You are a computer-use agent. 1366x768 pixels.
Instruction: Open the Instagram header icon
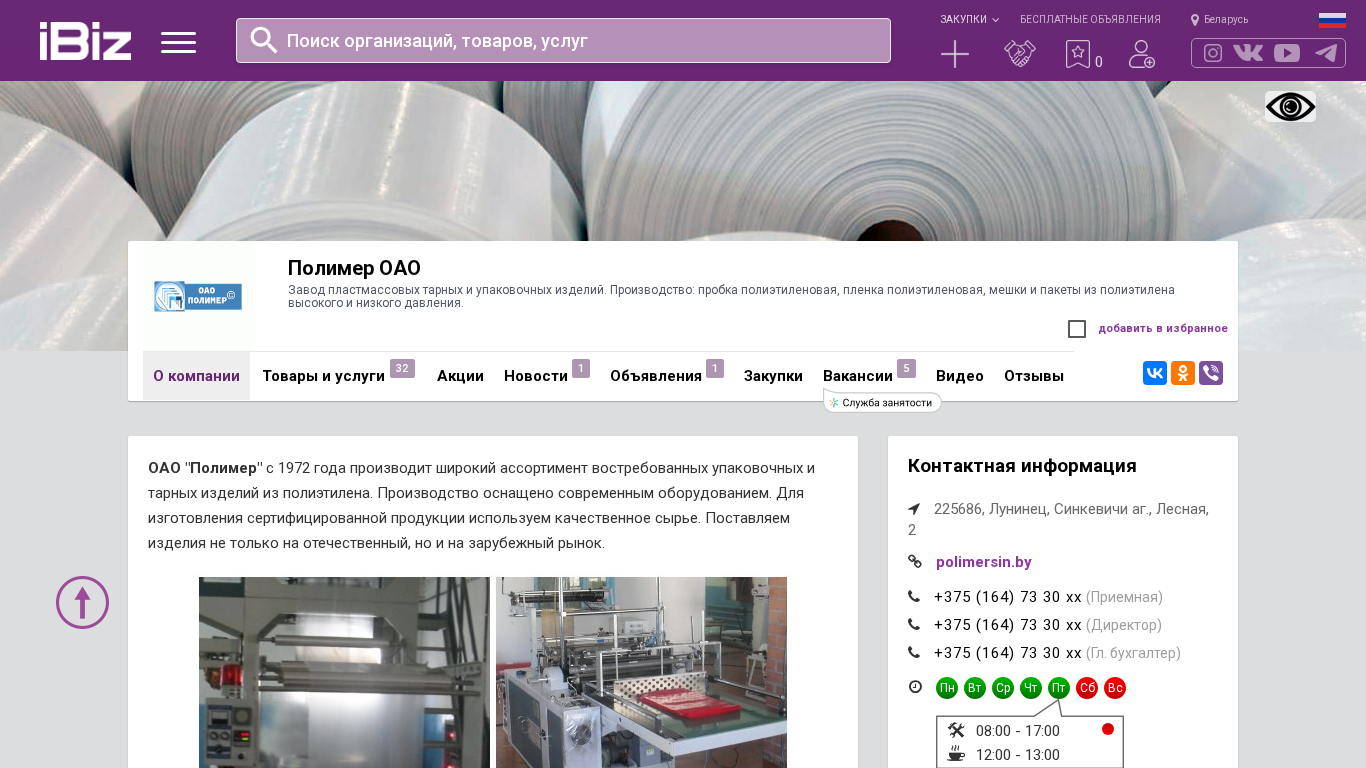pos(1213,53)
